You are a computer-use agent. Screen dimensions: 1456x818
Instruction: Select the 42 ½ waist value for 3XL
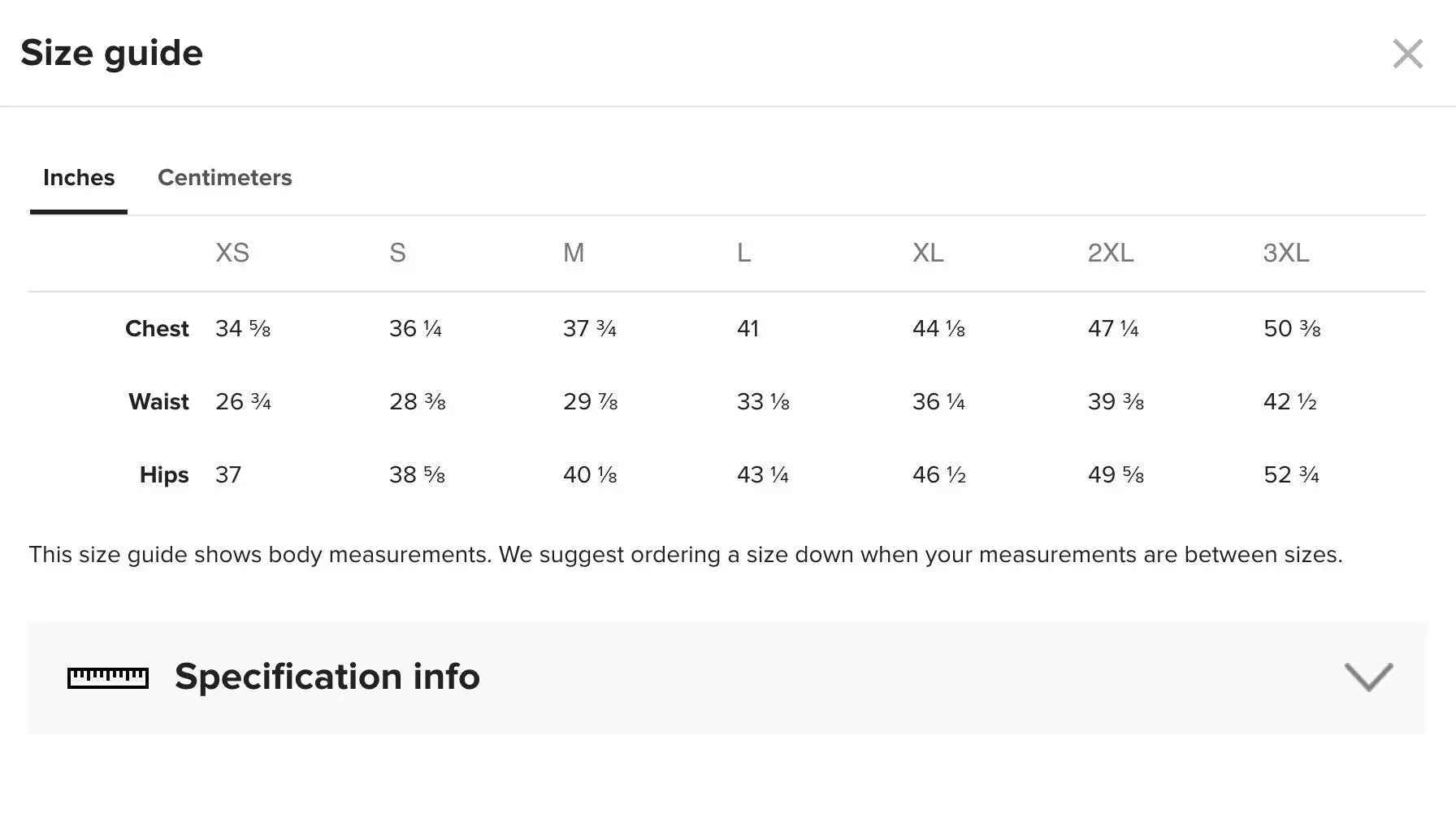(x=1290, y=402)
